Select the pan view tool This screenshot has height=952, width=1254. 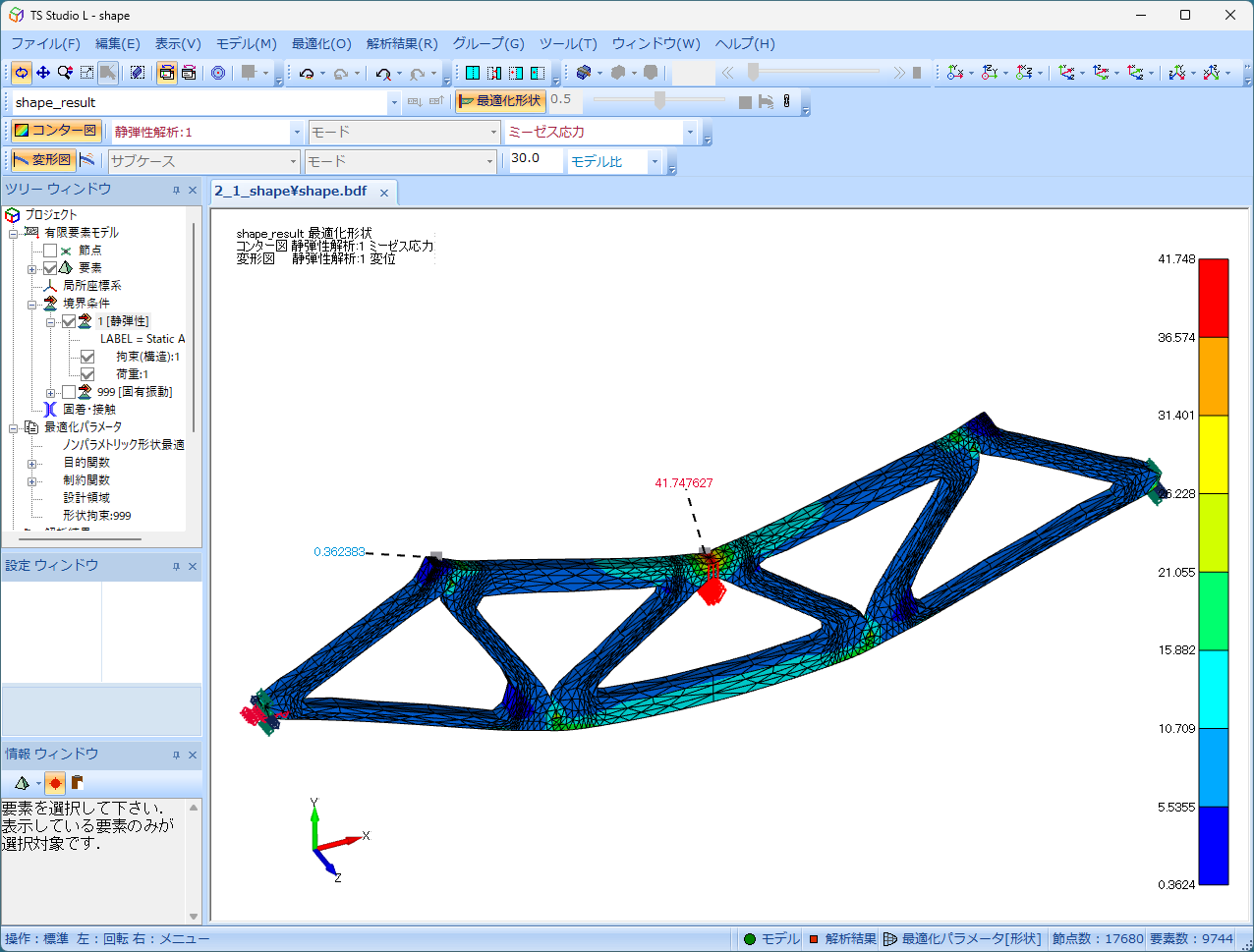[43, 73]
